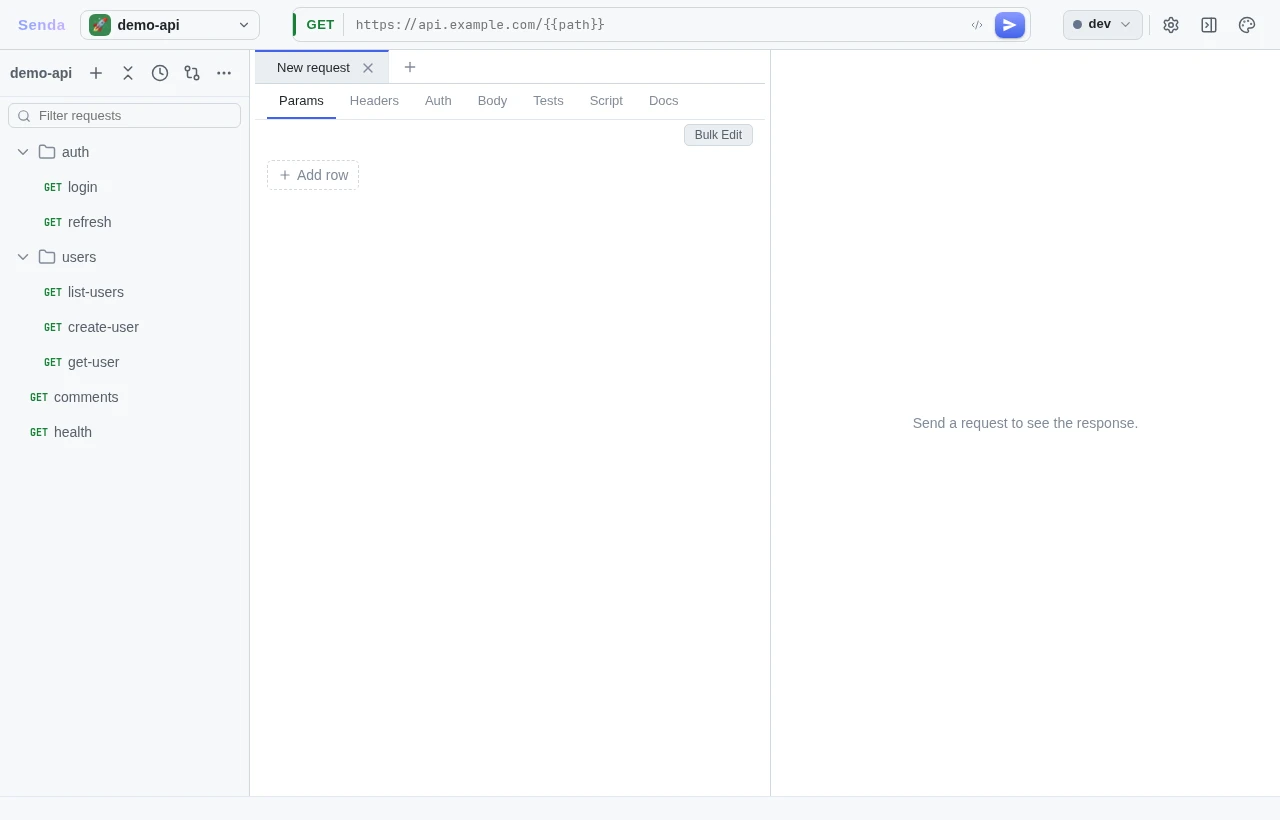This screenshot has height=820, width=1280.
Task: Click the rocket workspace icon
Action: (x=100, y=25)
